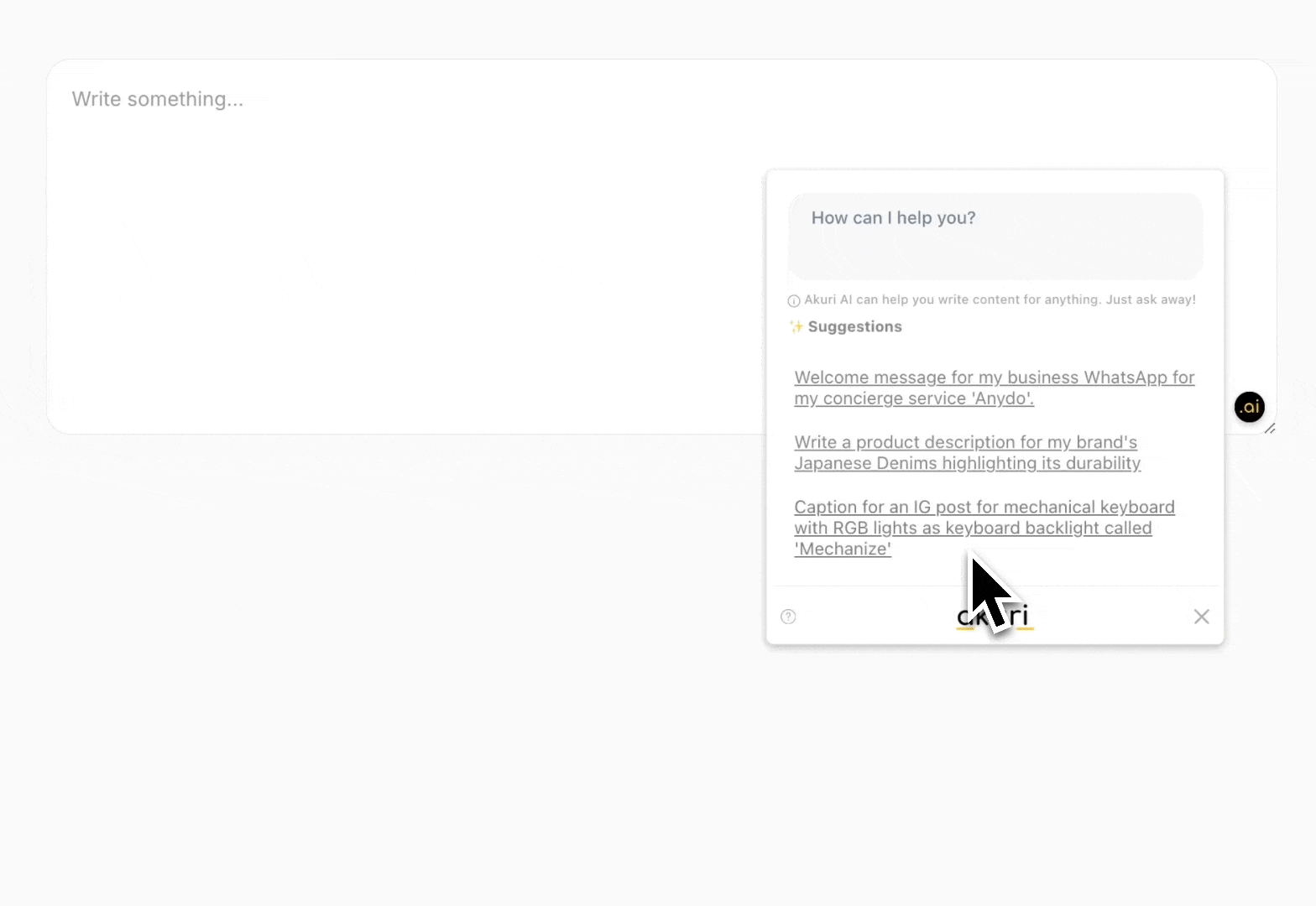This screenshot has height=906, width=1316.
Task: Click the question mark help icon
Action: point(788,617)
